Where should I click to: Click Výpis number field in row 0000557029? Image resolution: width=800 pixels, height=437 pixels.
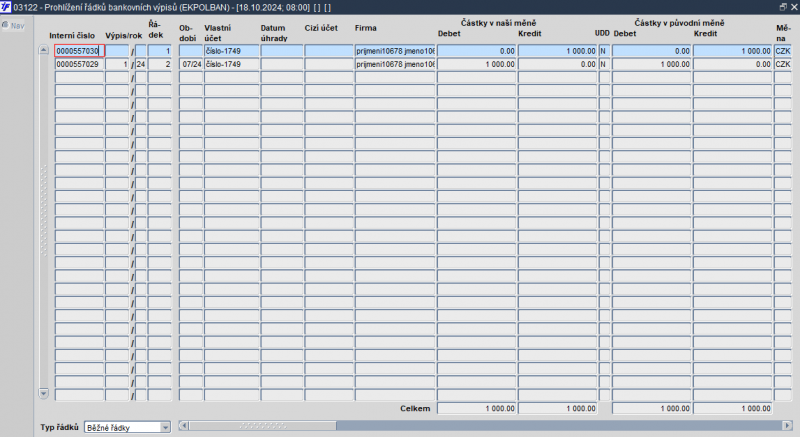117,64
